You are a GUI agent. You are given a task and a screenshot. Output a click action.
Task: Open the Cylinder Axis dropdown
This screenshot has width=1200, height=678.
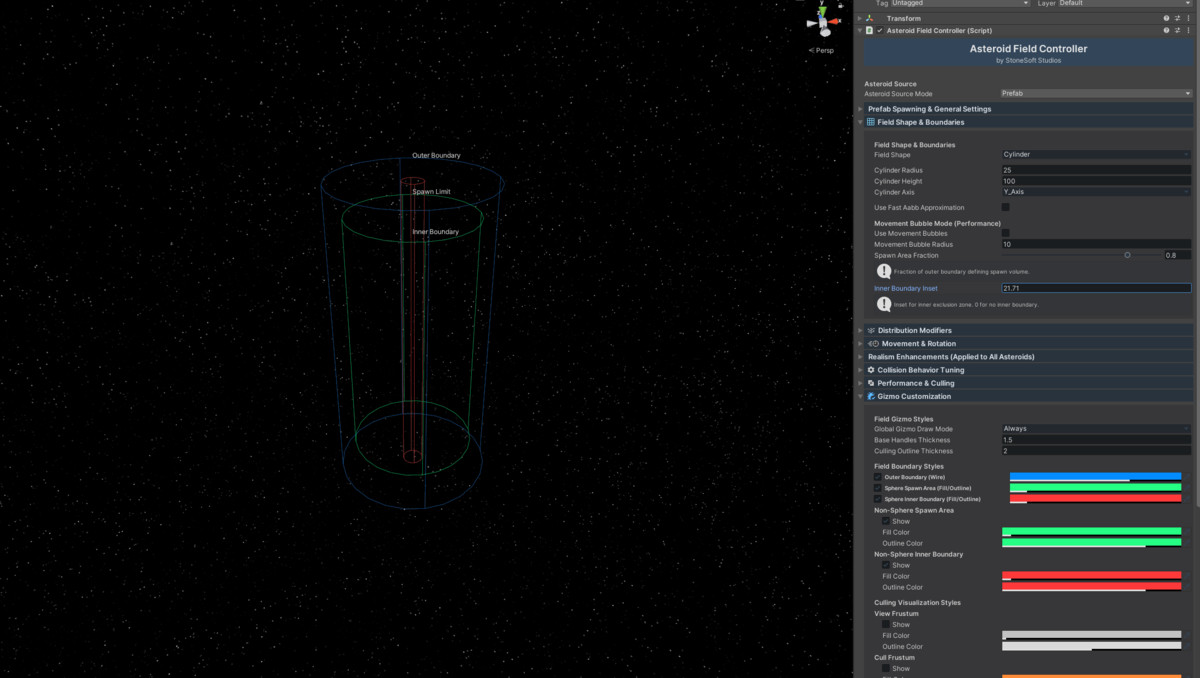(x=1097, y=192)
